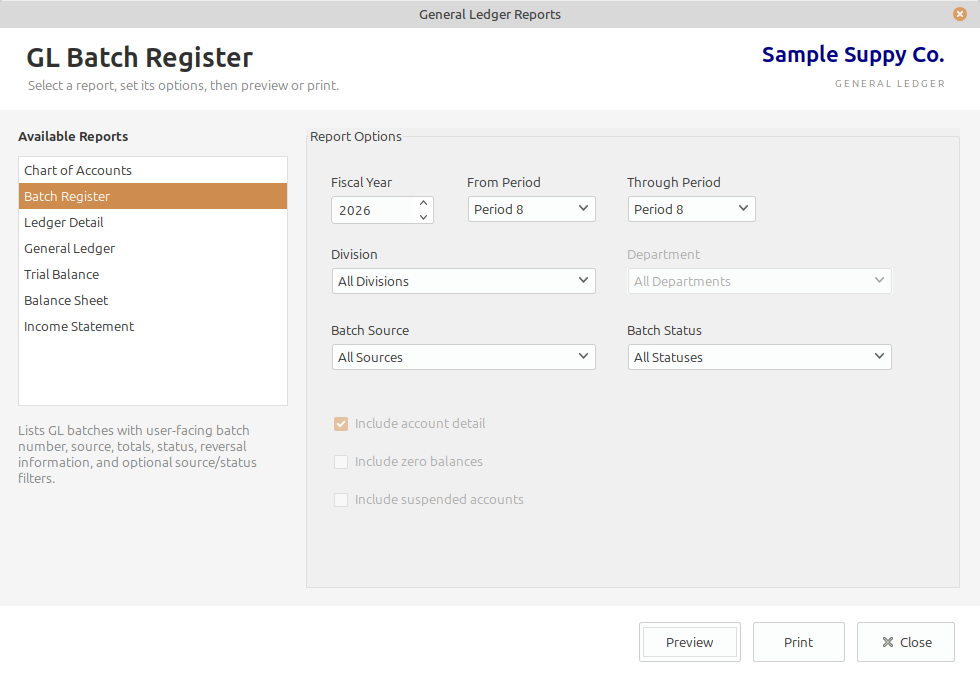Click the report description text about GL batches
This screenshot has width=980, height=678.
coord(138,454)
